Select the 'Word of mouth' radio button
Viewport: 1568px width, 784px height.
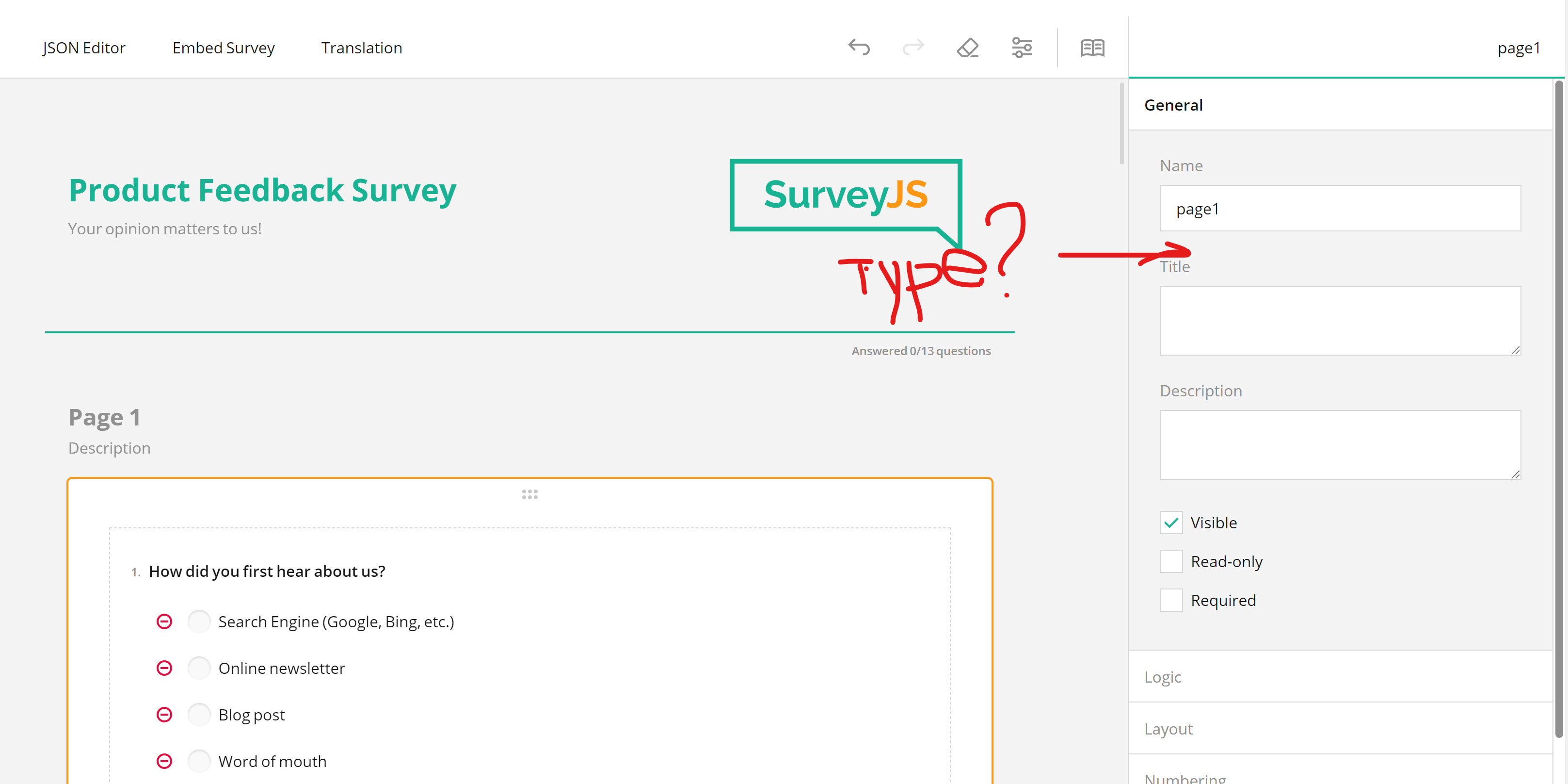pos(199,761)
